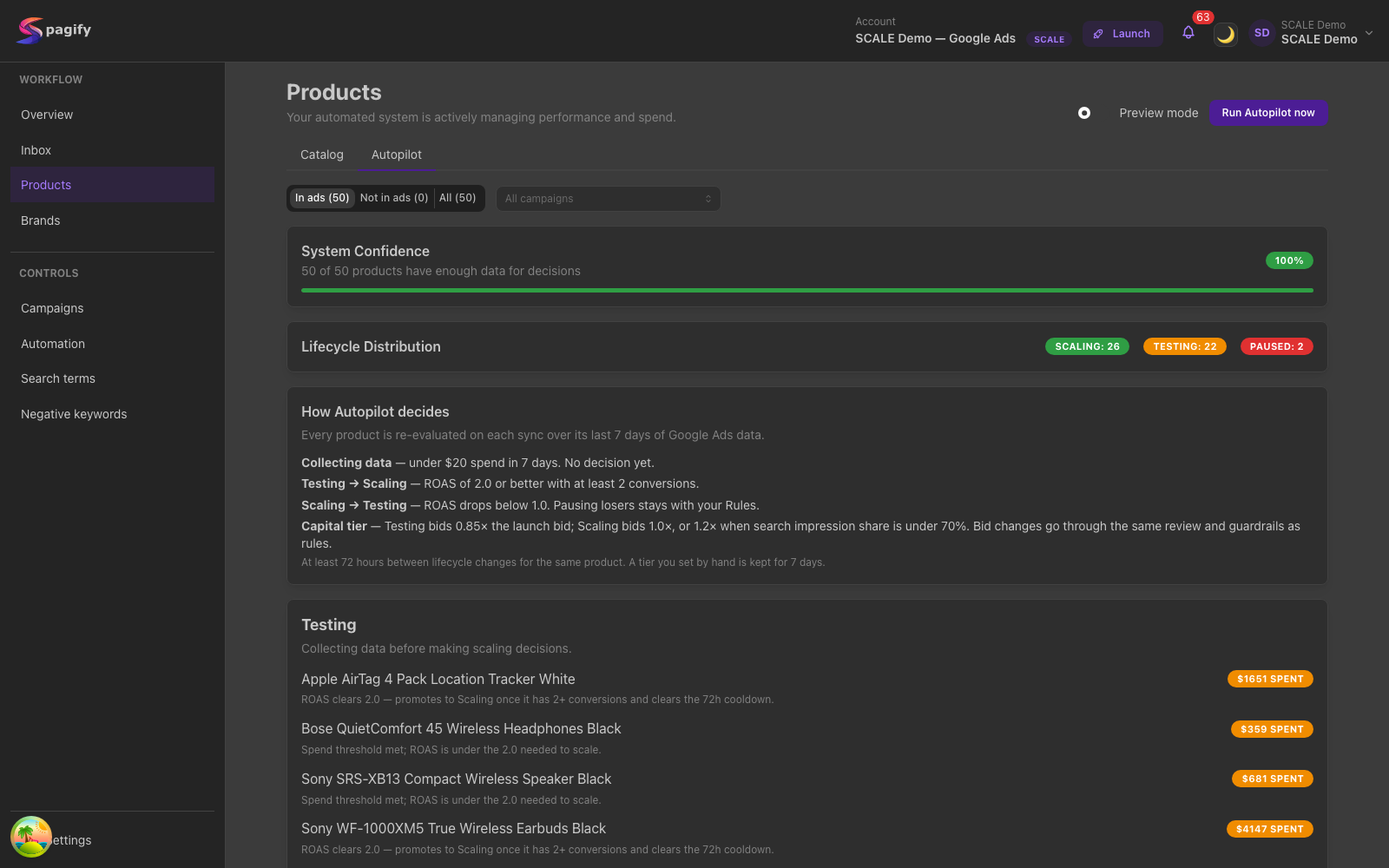Screen dimensions: 1389x868
Task: Open Negative keywords in the sidebar
Action: click(x=112, y=414)
